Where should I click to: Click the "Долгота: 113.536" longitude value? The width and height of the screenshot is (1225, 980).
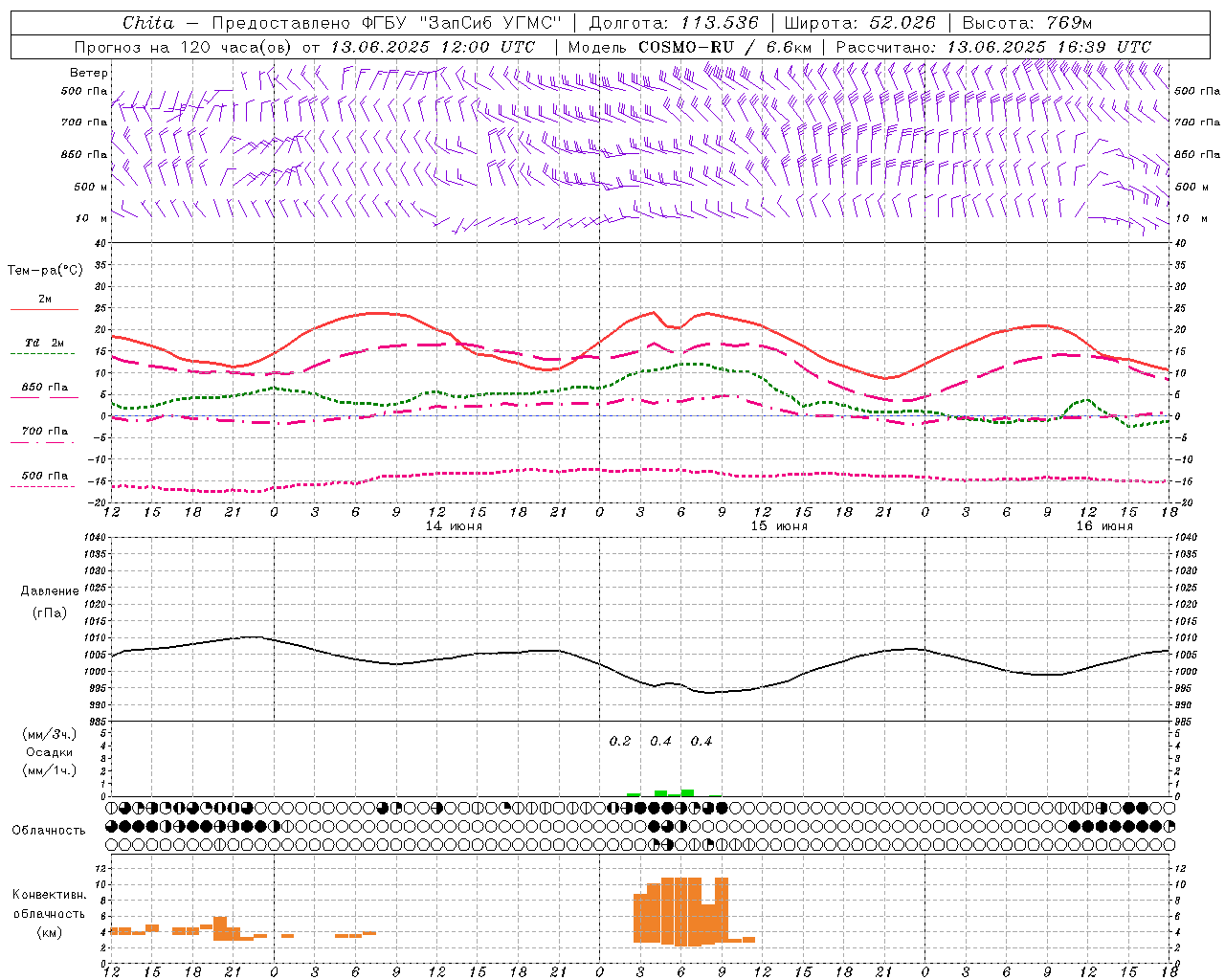674,23
